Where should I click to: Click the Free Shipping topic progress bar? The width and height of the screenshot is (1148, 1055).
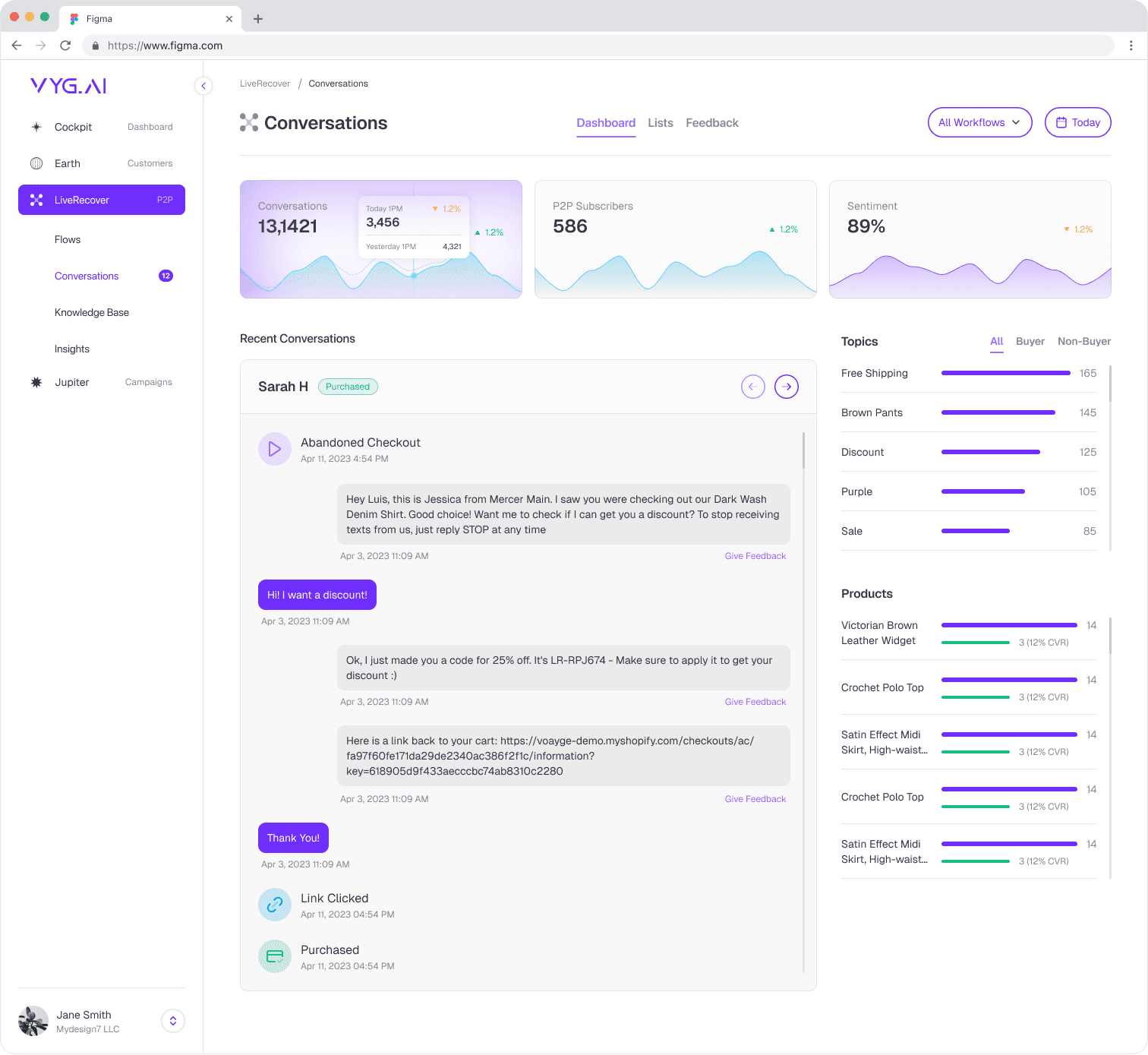pos(1005,373)
